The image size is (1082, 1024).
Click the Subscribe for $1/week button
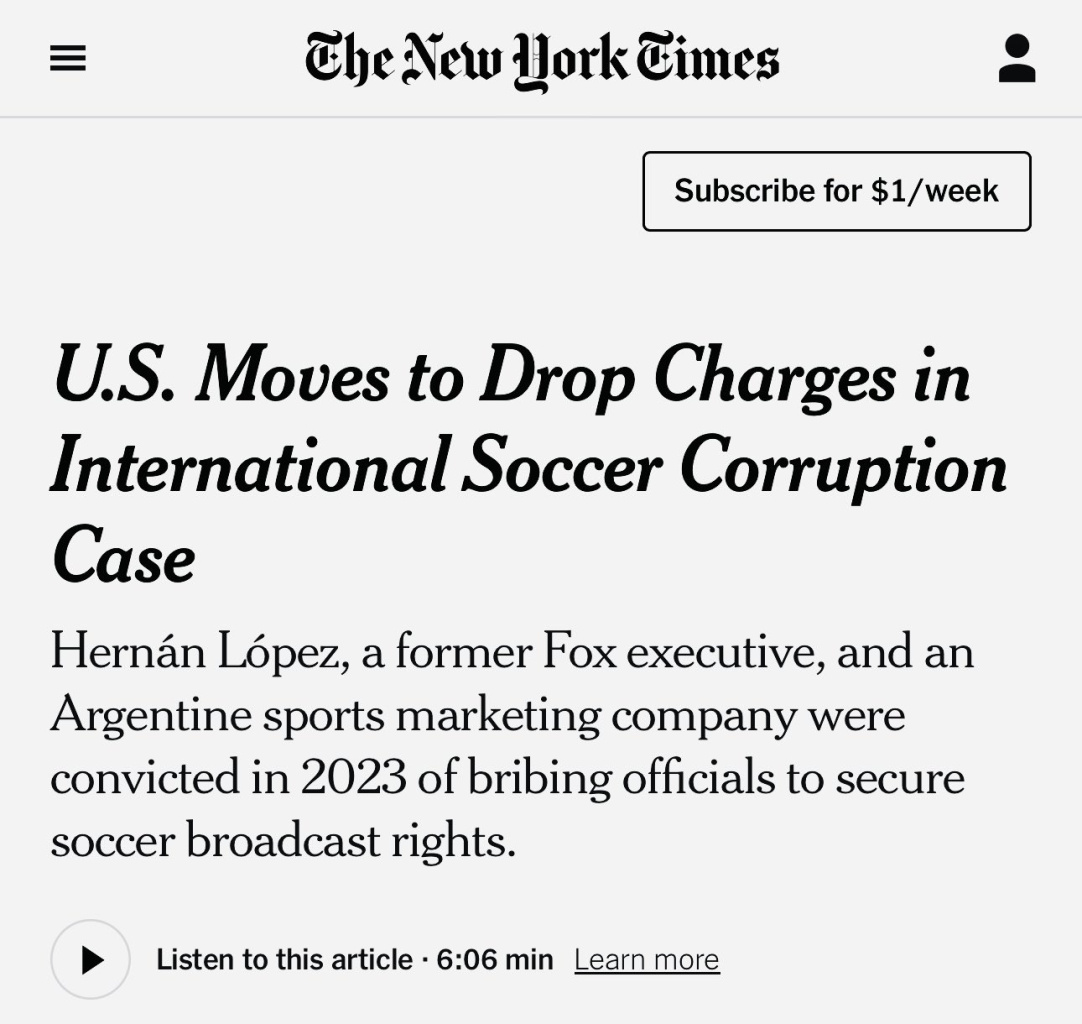(836, 191)
